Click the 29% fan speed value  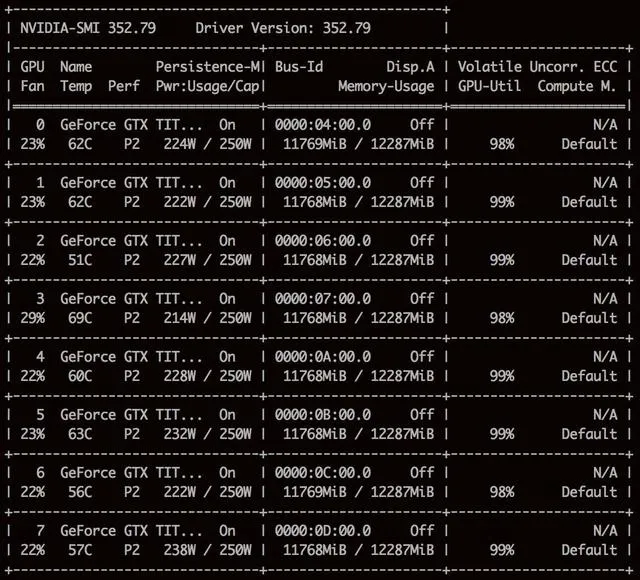coord(32,318)
